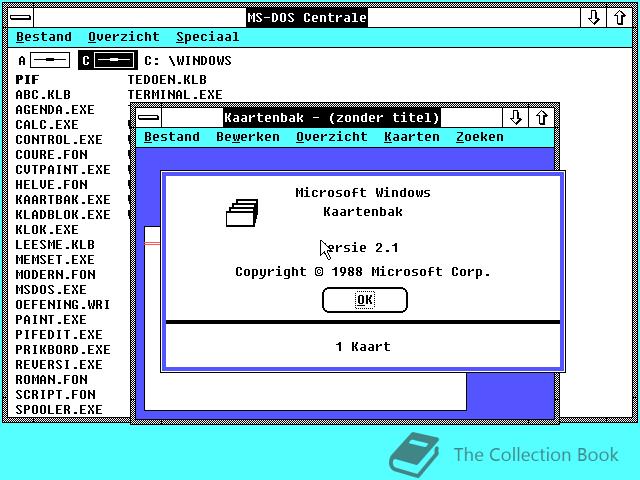Select SCRIPT.FON file

[x=56, y=395]
